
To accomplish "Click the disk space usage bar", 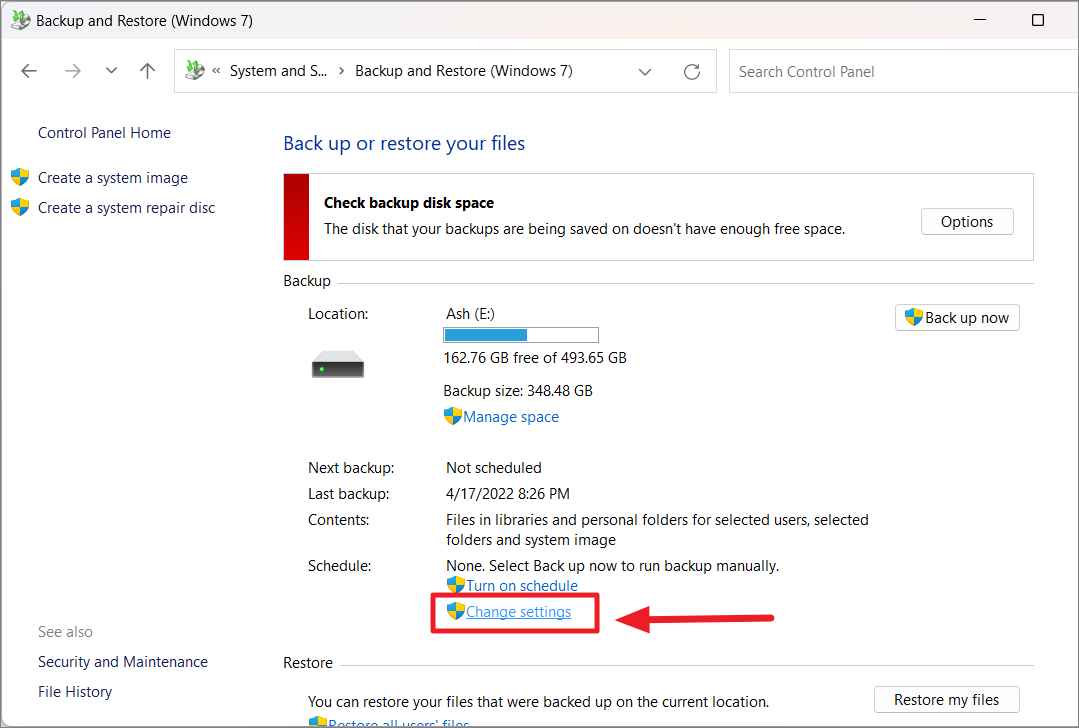I will [520, 335].
